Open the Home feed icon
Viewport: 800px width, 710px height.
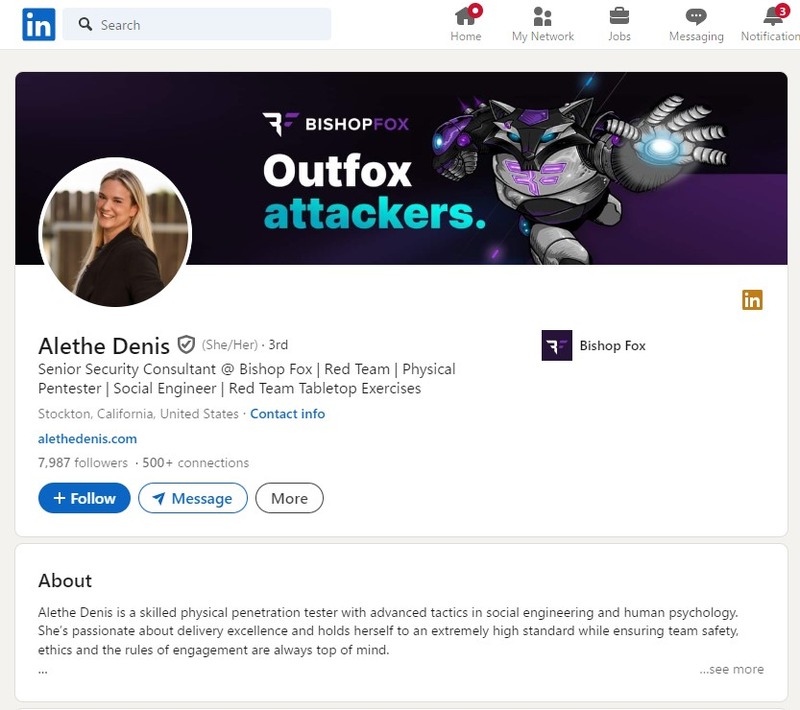tap(465, 17)
